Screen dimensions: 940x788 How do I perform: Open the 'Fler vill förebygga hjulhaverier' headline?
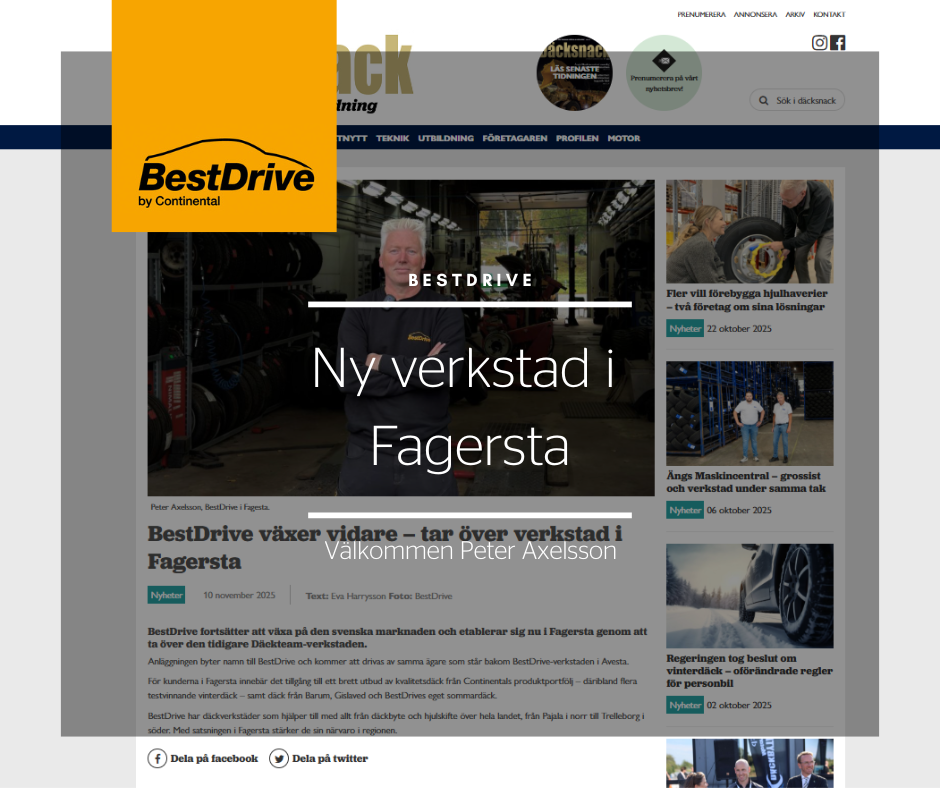(x=747, y=300)
